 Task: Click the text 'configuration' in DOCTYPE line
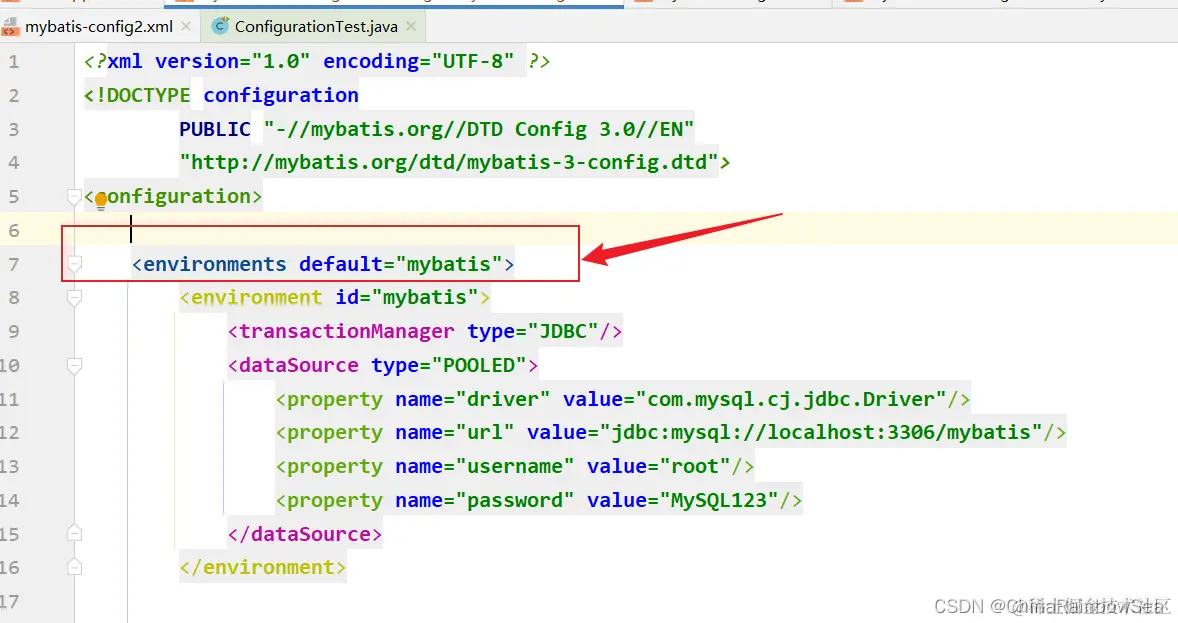[x=281, y=95]
